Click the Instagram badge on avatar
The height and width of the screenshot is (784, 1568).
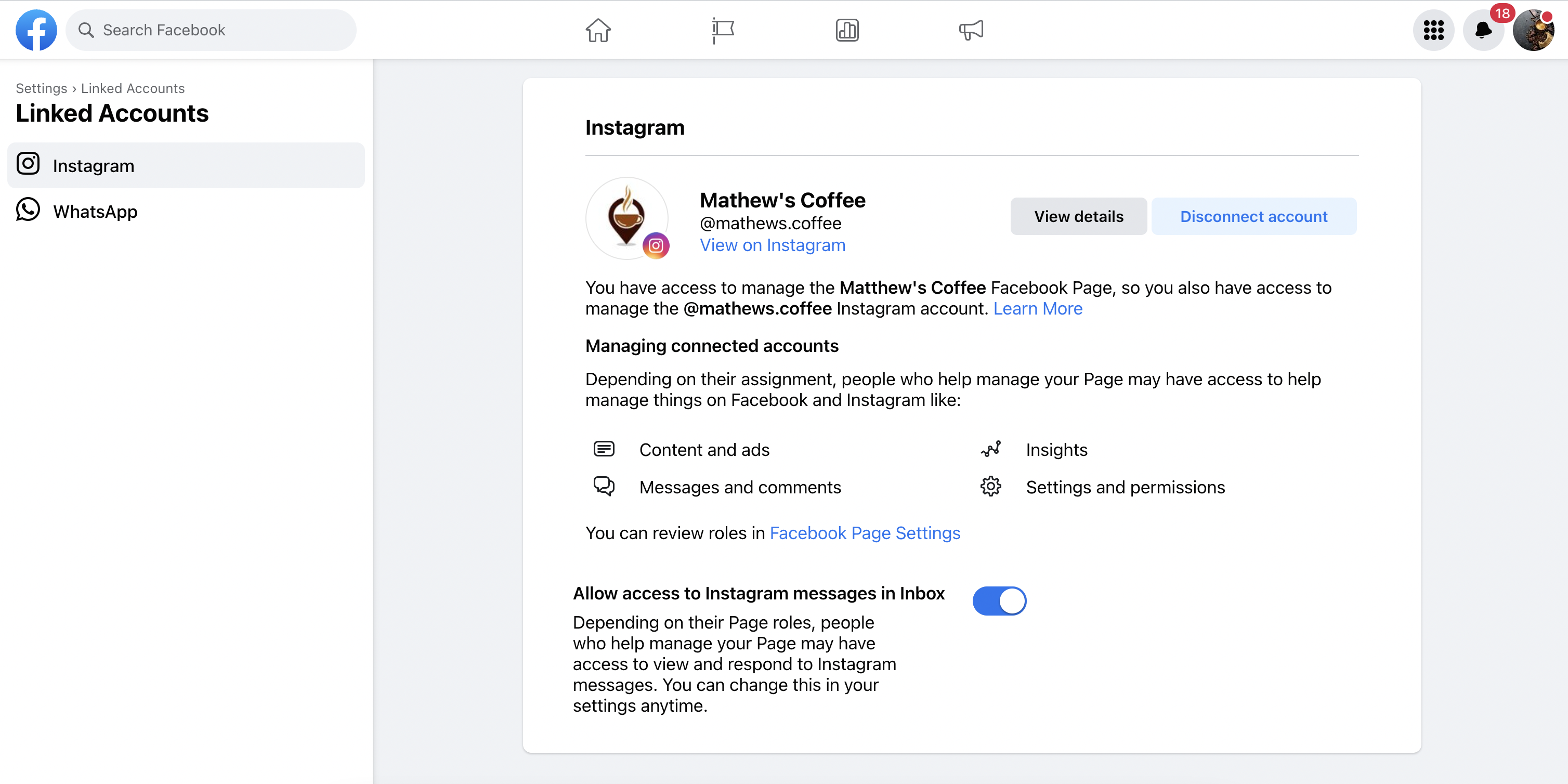pos(656,246)
